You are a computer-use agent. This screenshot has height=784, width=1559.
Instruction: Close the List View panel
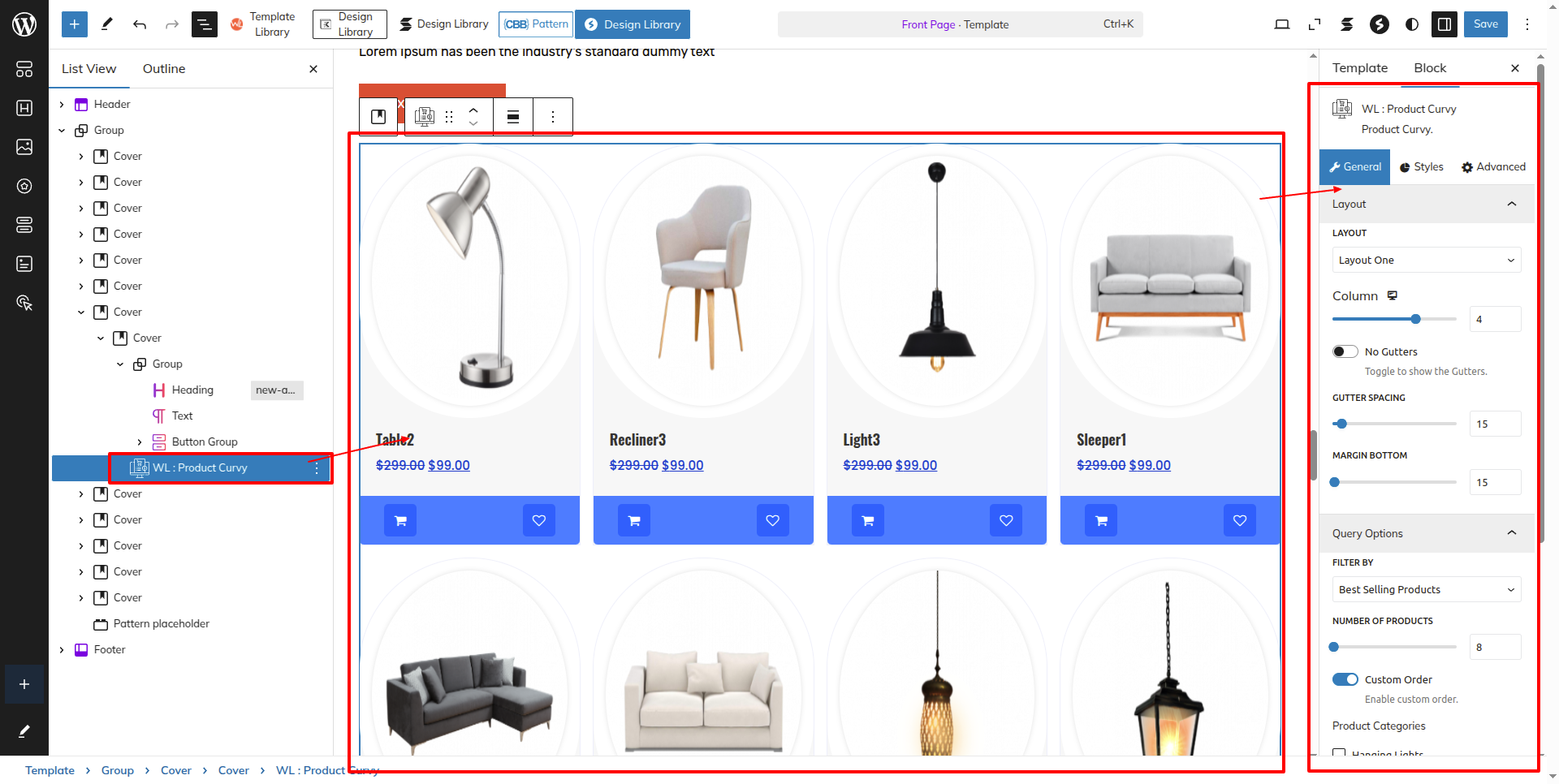(313, 69)
